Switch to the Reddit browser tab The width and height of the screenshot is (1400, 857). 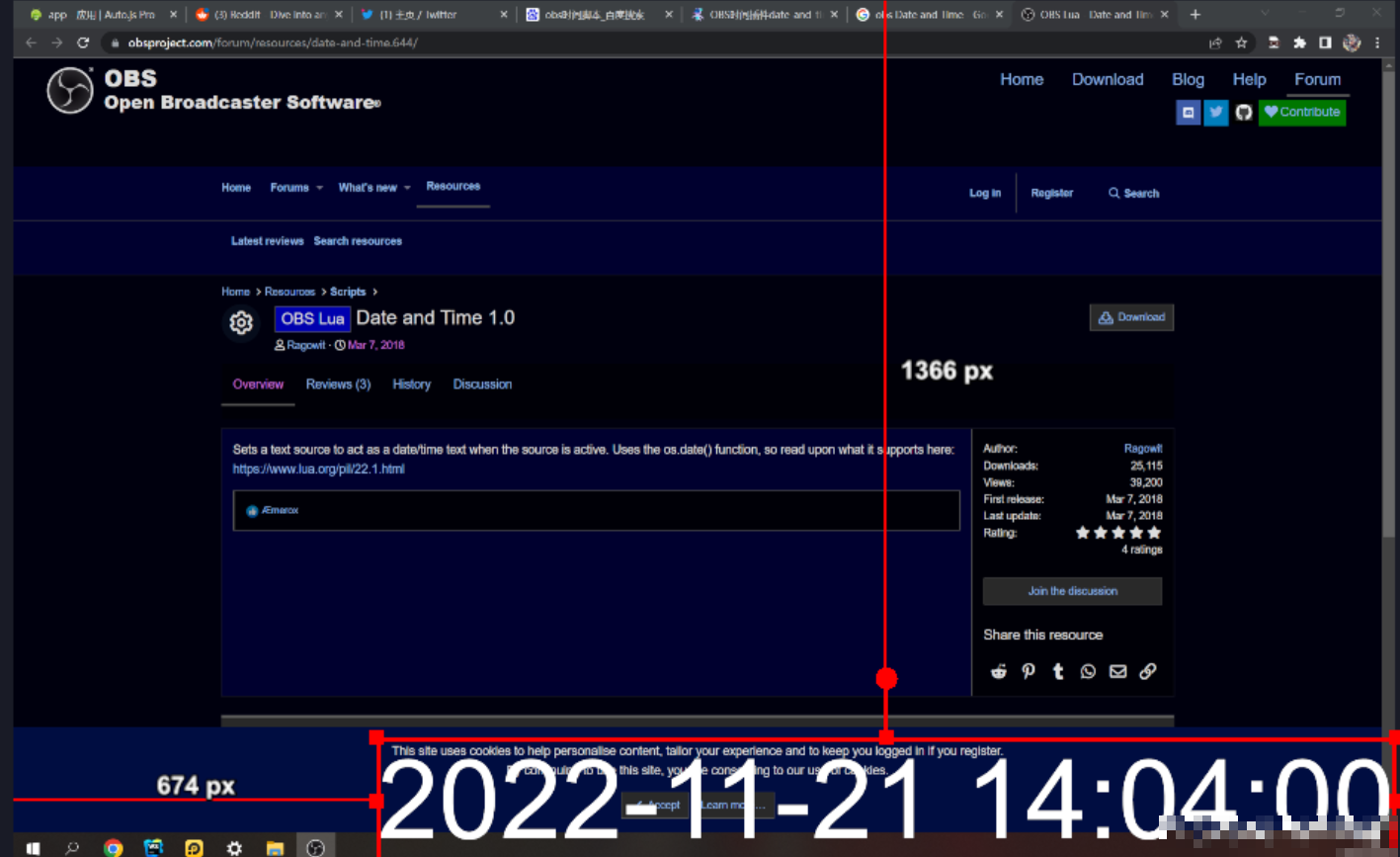[267, 15]
